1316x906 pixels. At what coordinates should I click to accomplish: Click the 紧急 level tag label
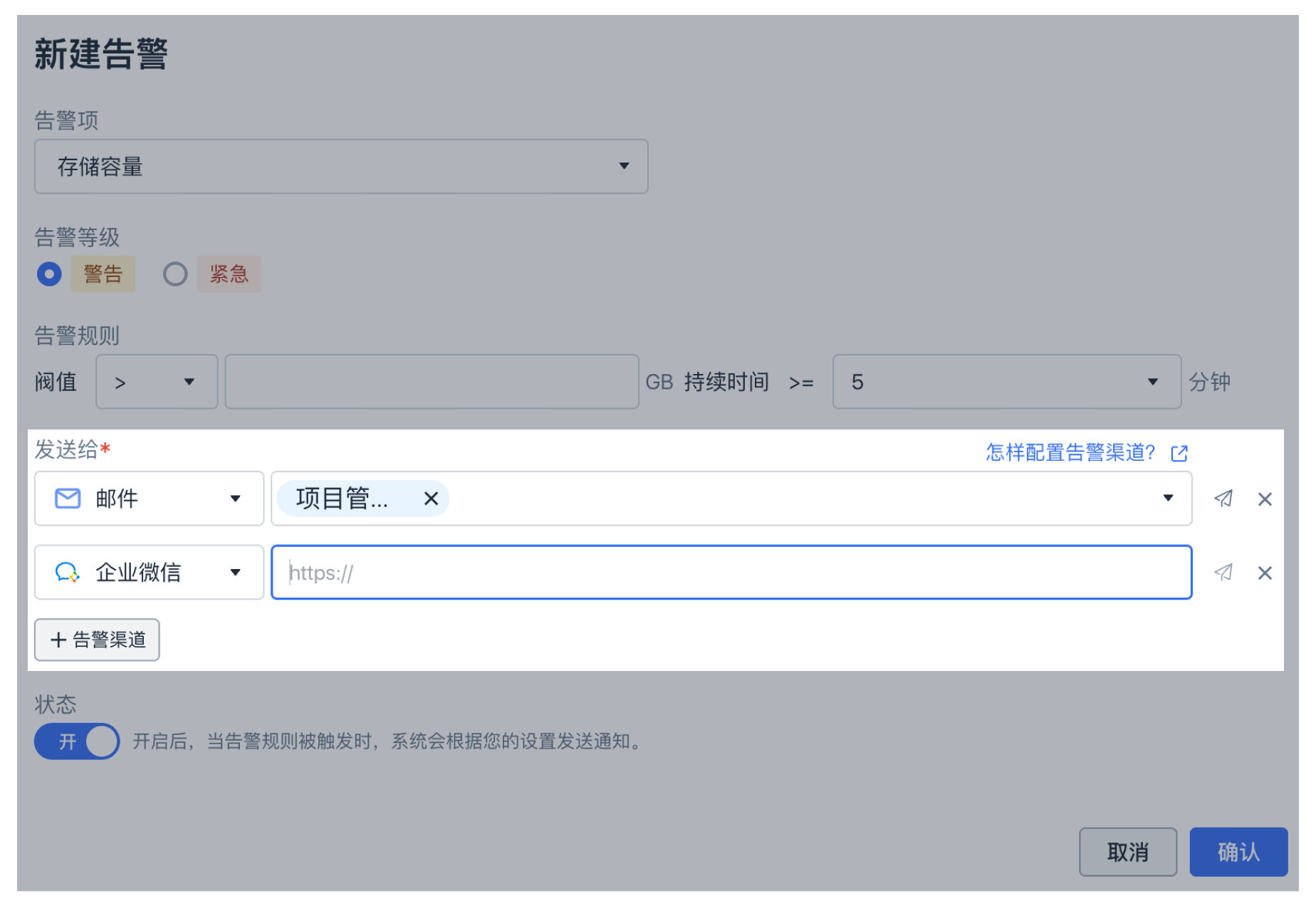click(229, 274)
